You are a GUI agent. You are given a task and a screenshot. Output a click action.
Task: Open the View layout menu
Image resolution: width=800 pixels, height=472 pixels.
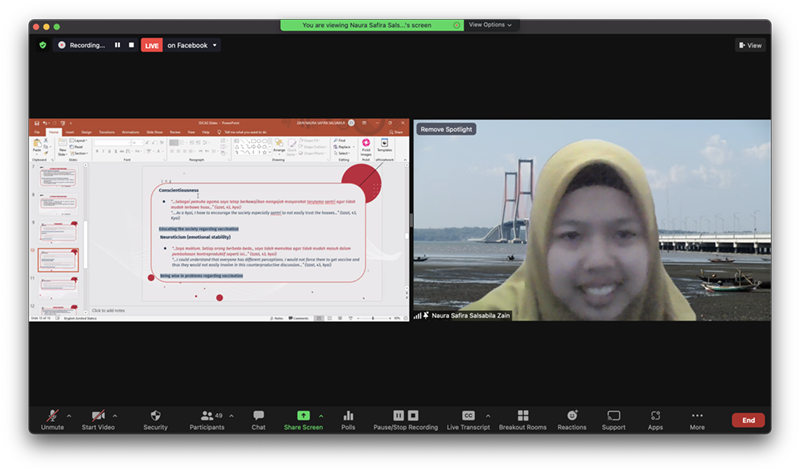click(750, 45)
